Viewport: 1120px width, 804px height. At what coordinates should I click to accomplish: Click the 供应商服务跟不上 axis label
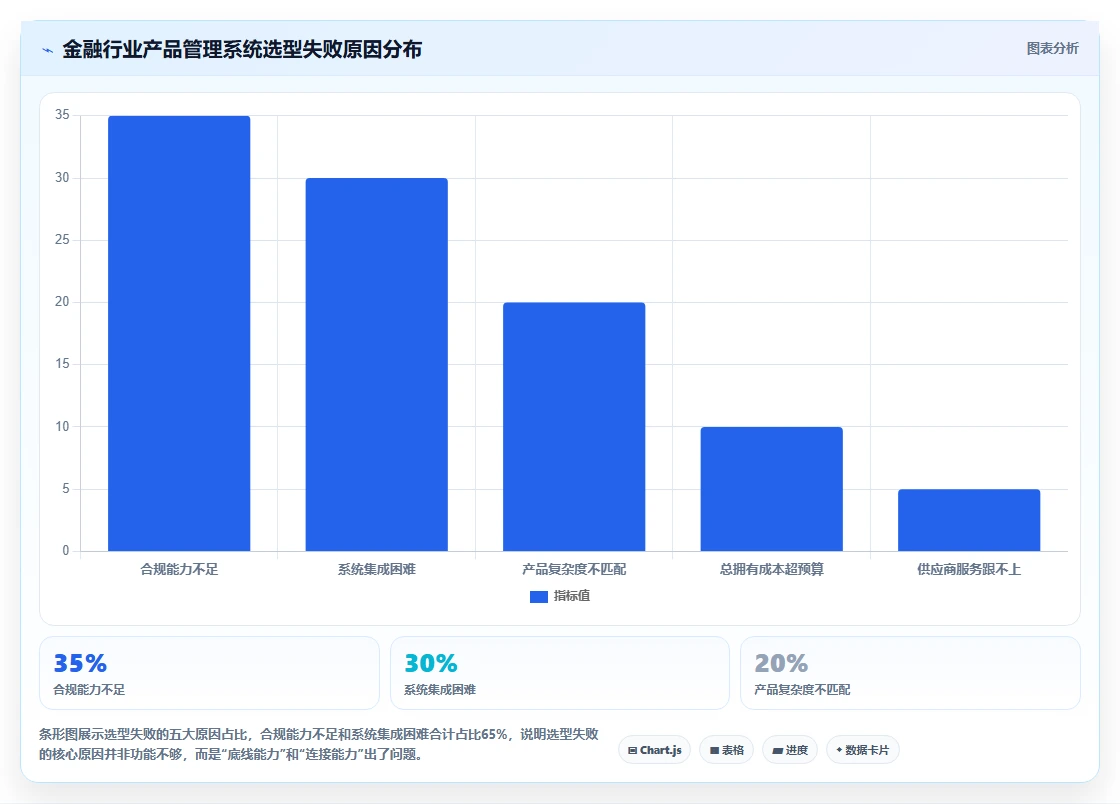pos(969,569)
